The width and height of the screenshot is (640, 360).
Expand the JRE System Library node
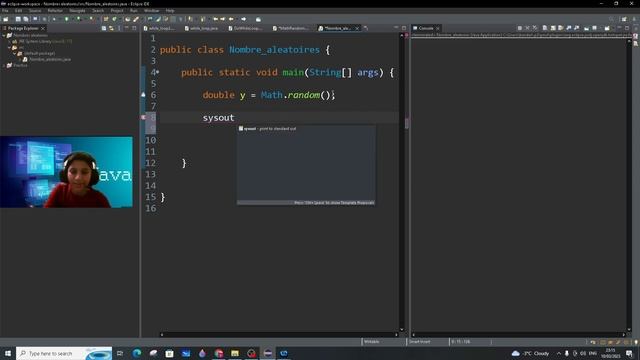coord(9,42)
